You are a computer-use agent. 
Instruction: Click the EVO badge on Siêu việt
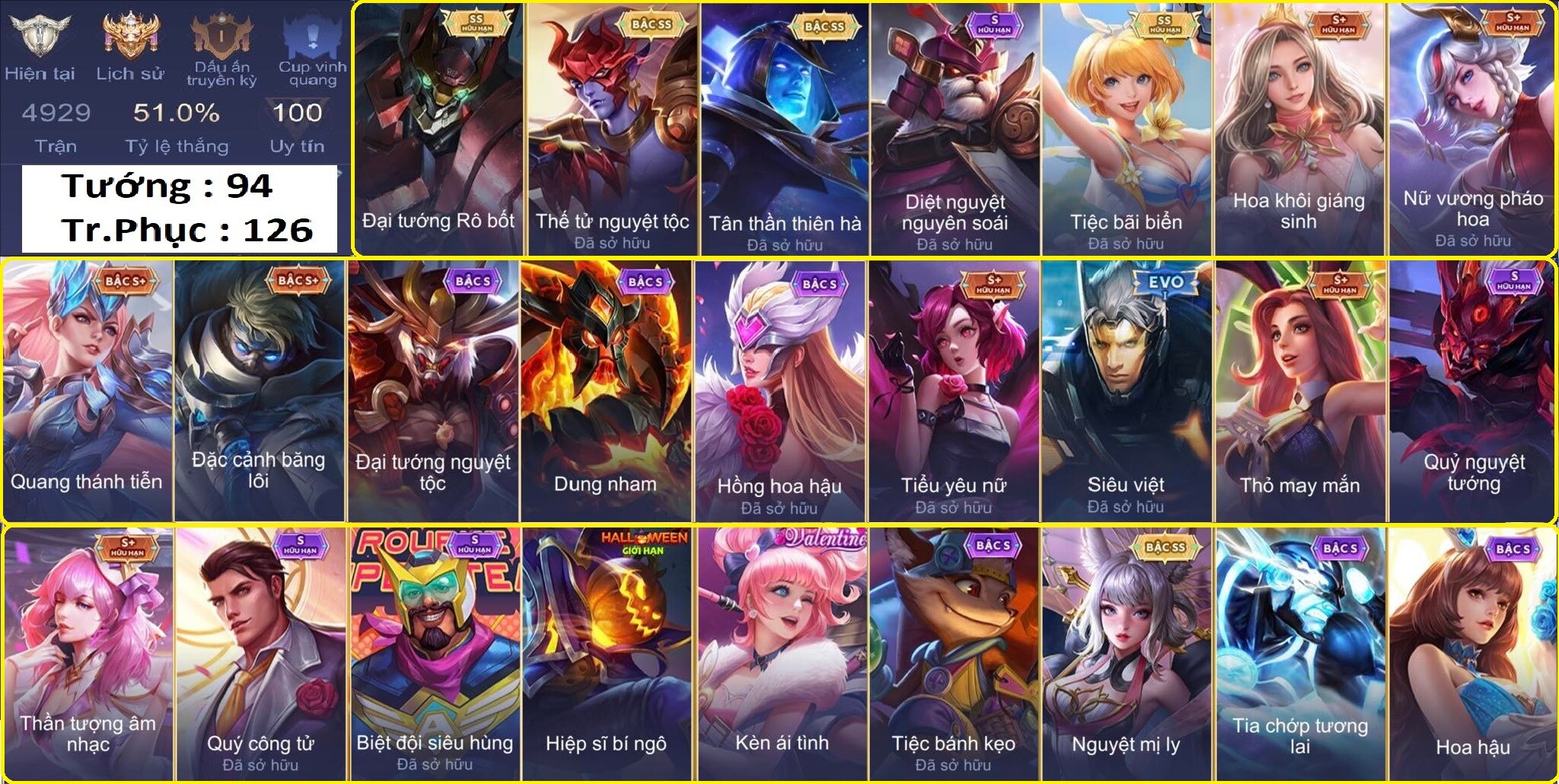pos(1165,283)
